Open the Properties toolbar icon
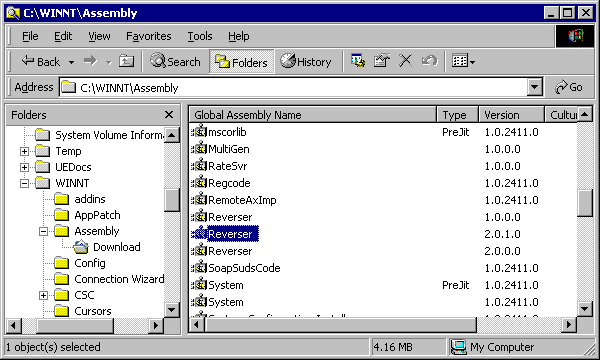The height and width of the screenshot is (360, 600). [382, 61]
